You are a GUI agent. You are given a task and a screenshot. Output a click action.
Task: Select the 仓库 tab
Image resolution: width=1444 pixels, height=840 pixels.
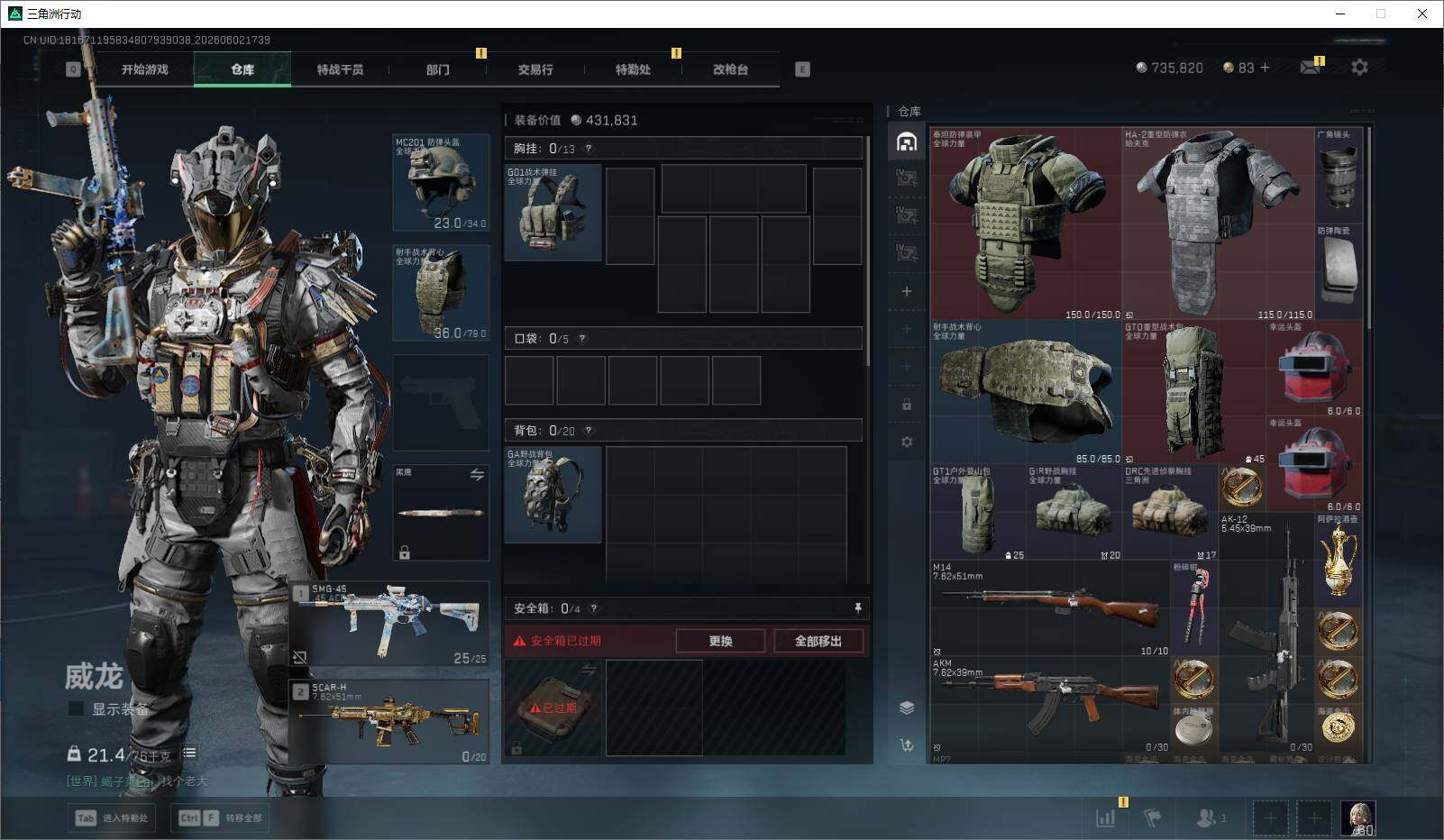[242, 69]
